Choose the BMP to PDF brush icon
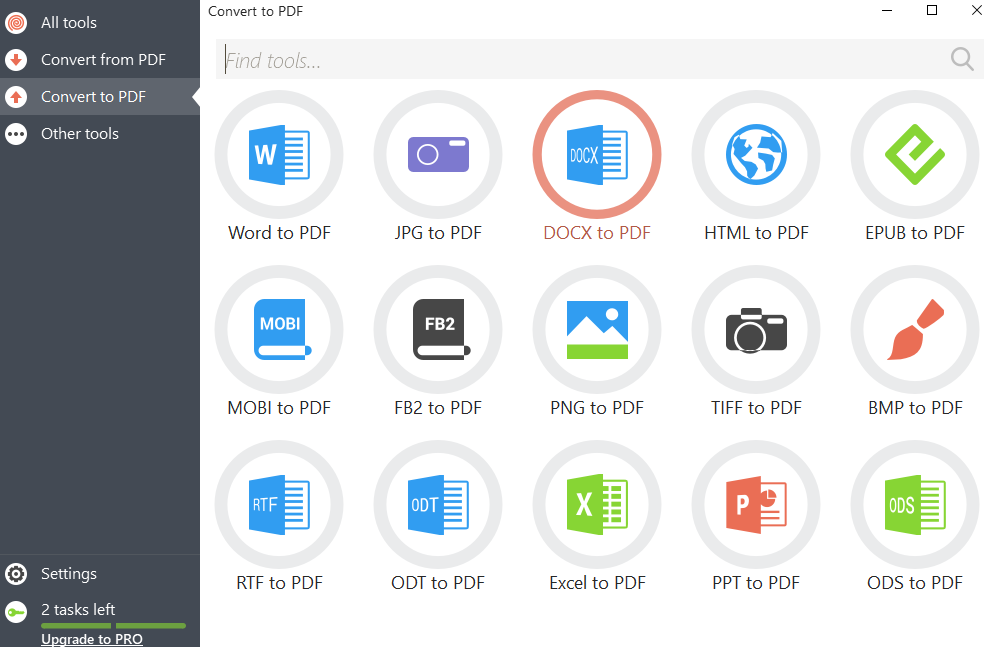The width and height of the screenshot is (992, 647). click(915, 330)
